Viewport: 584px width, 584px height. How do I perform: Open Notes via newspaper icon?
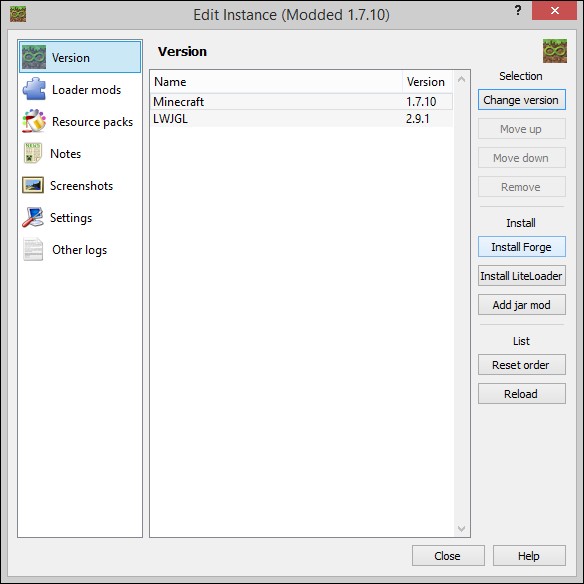[x=33, y=153]
